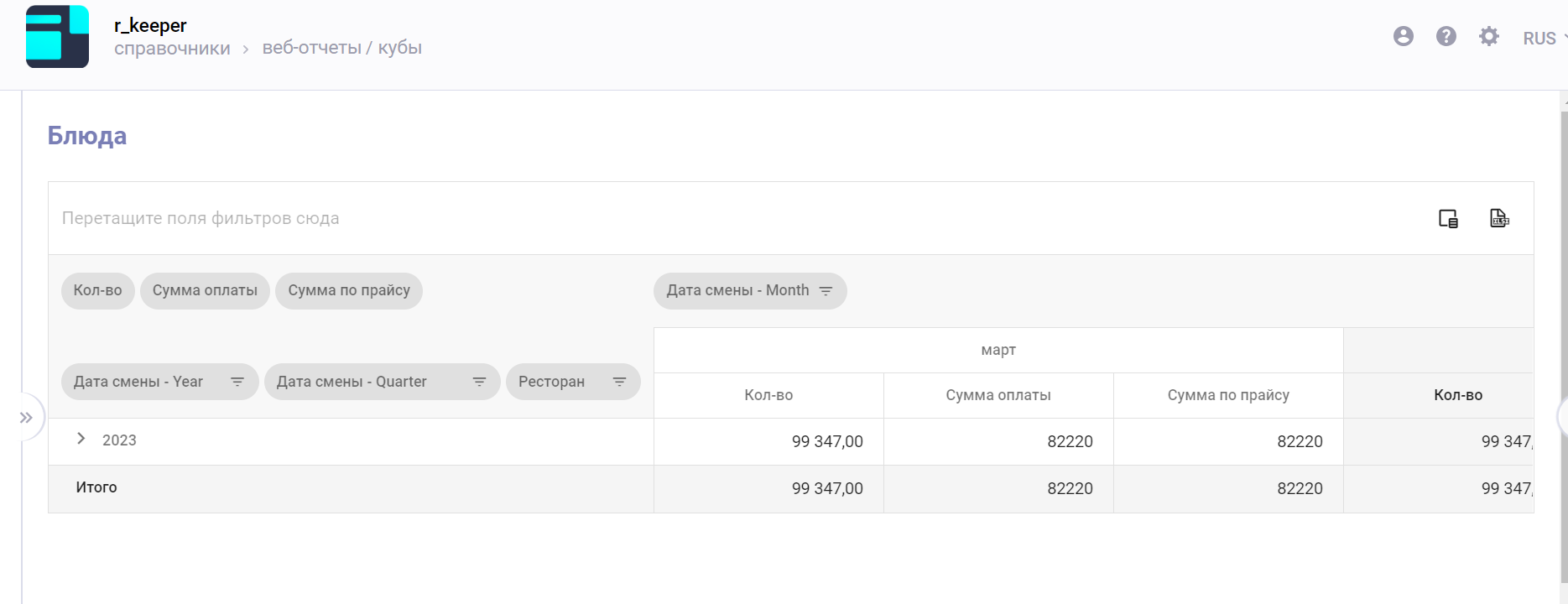Screen dimensions: 1568x604
Task: Open the help question mark icon
Action: pos(1446,36)
